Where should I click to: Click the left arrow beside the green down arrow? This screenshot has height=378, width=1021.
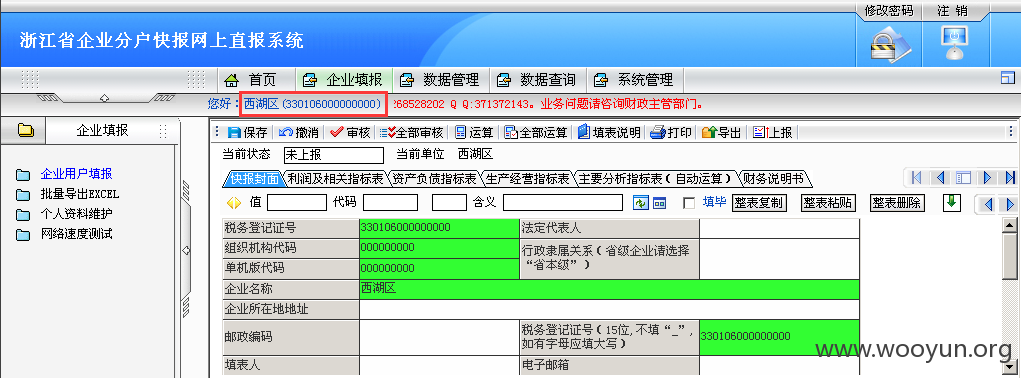(988, 204)
